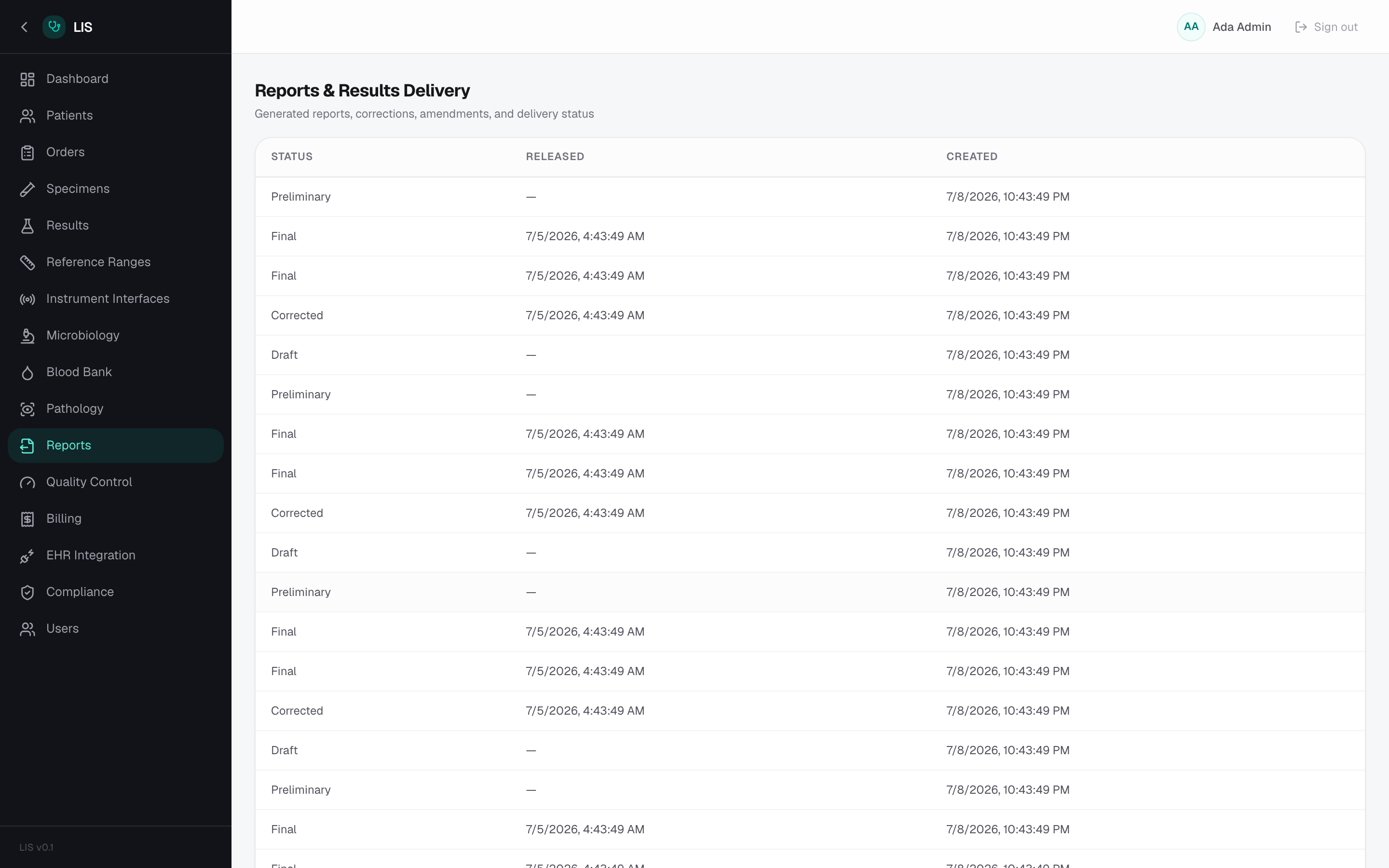Navigate to Pathology
The height and width of the screenshot is (868, 1389).
pyautogui.click(x=115, y=409)
